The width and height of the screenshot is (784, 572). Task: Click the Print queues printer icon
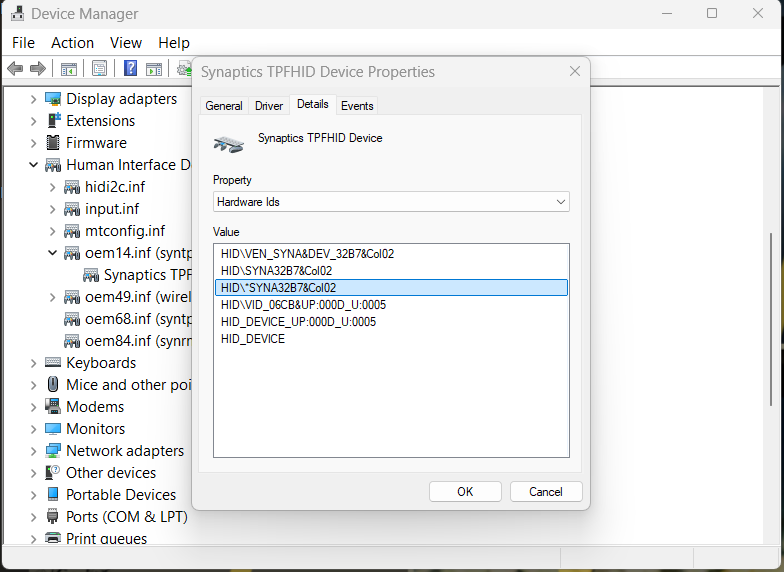[52, 538]
